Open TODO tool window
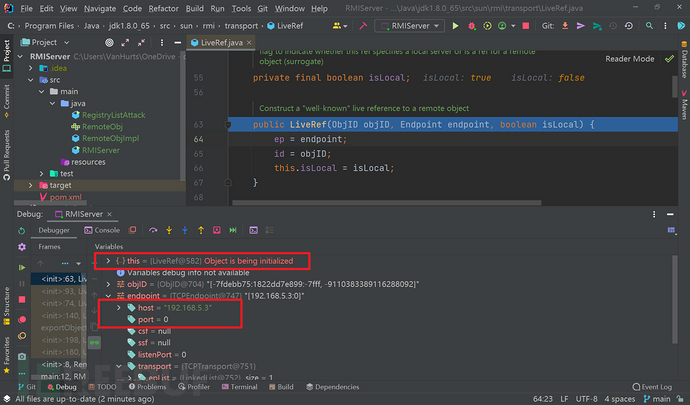 102,387
